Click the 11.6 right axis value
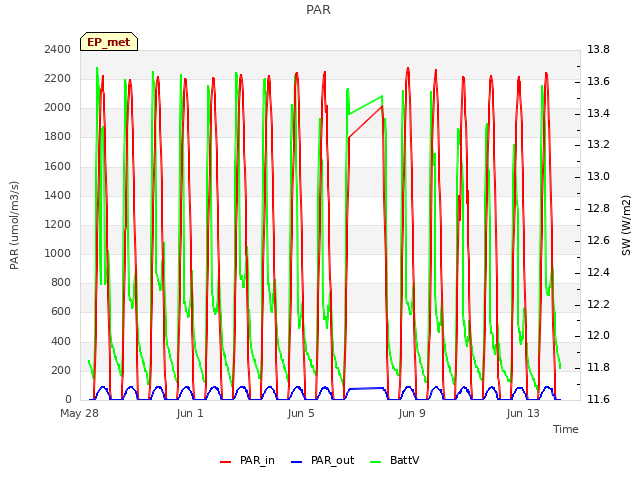Screen dimensions: 640x480 (x=598, y=399)
